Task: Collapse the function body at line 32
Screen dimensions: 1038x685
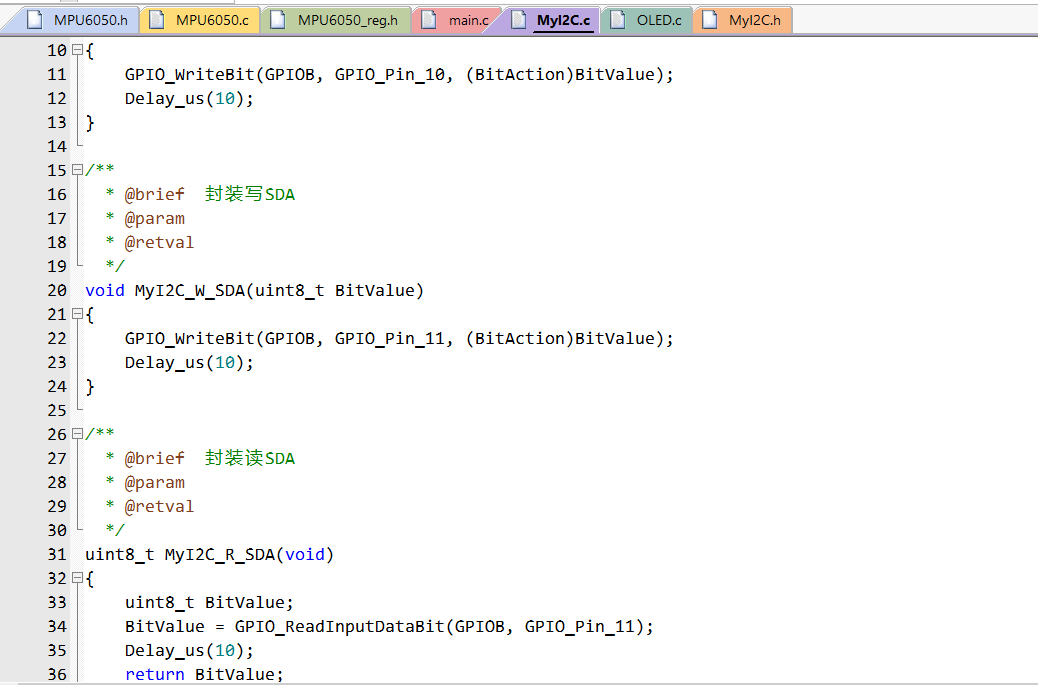Action: [77, 578]
